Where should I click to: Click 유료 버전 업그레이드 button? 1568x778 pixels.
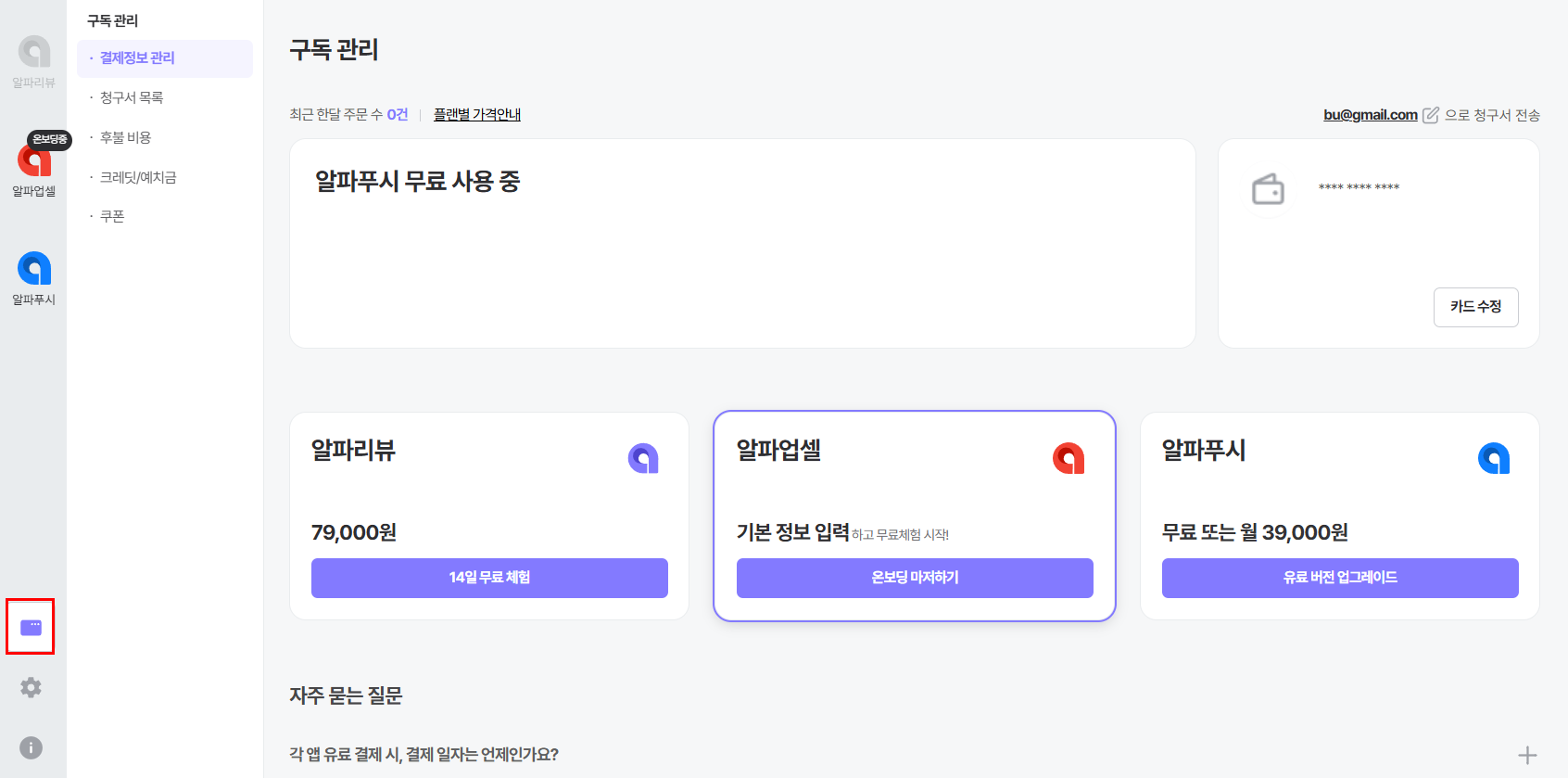(x=1340, y=578)
